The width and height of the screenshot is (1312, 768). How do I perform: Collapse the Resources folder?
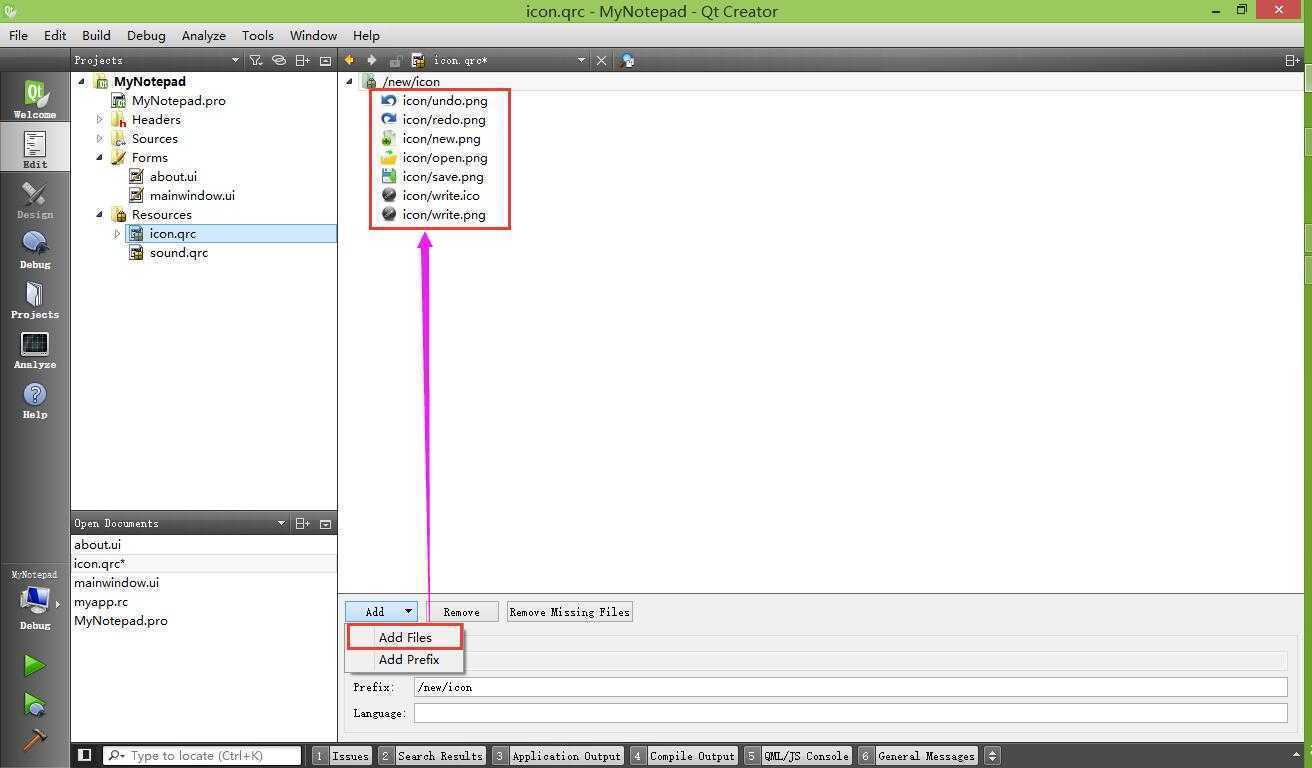click(100, 214)
